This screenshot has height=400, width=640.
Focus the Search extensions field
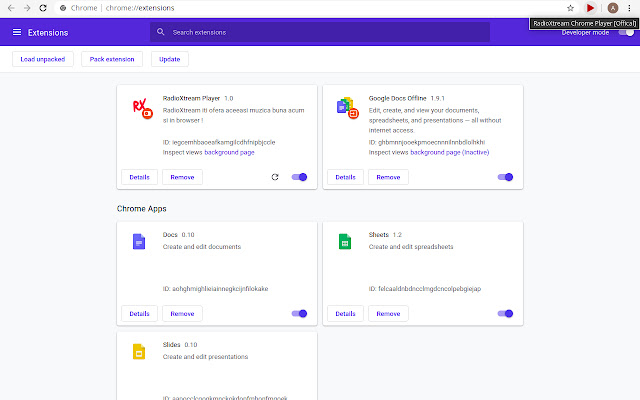(320, 32)
